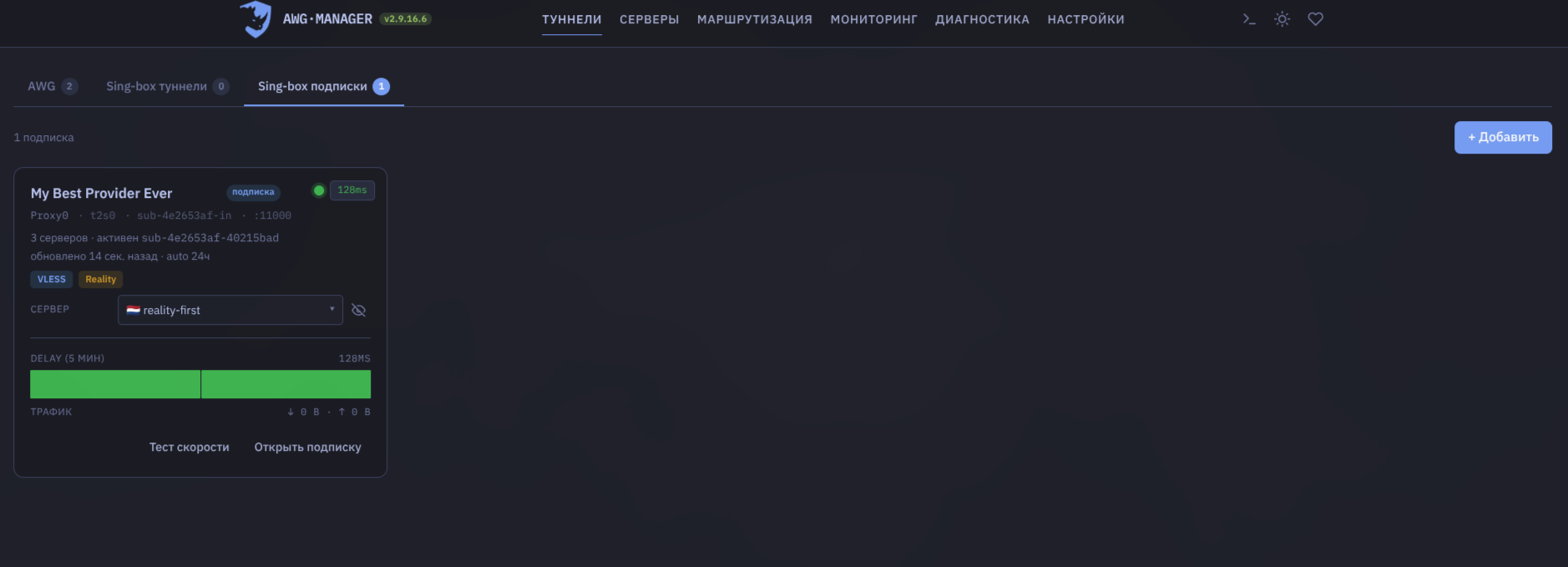Click the heart donate icon
The image size is (1568, 567).
1316,19
